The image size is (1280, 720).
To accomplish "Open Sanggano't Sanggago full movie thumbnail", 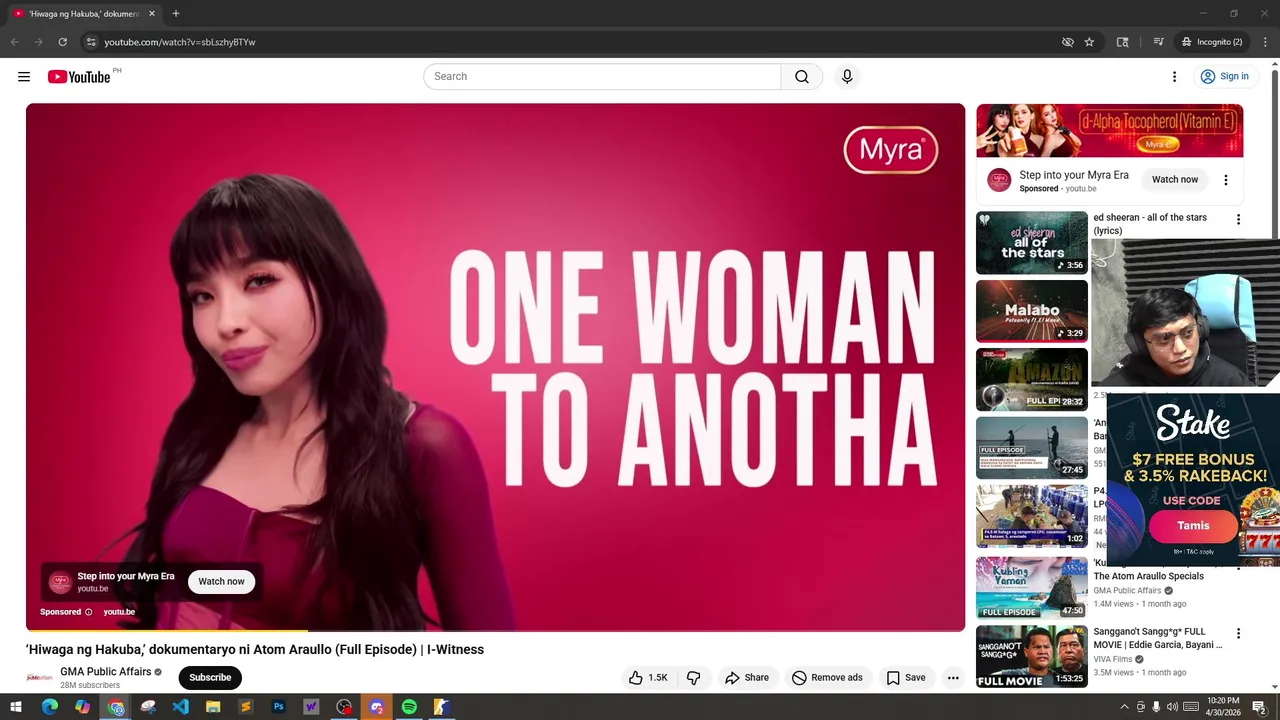I will tap(1032, 656).
